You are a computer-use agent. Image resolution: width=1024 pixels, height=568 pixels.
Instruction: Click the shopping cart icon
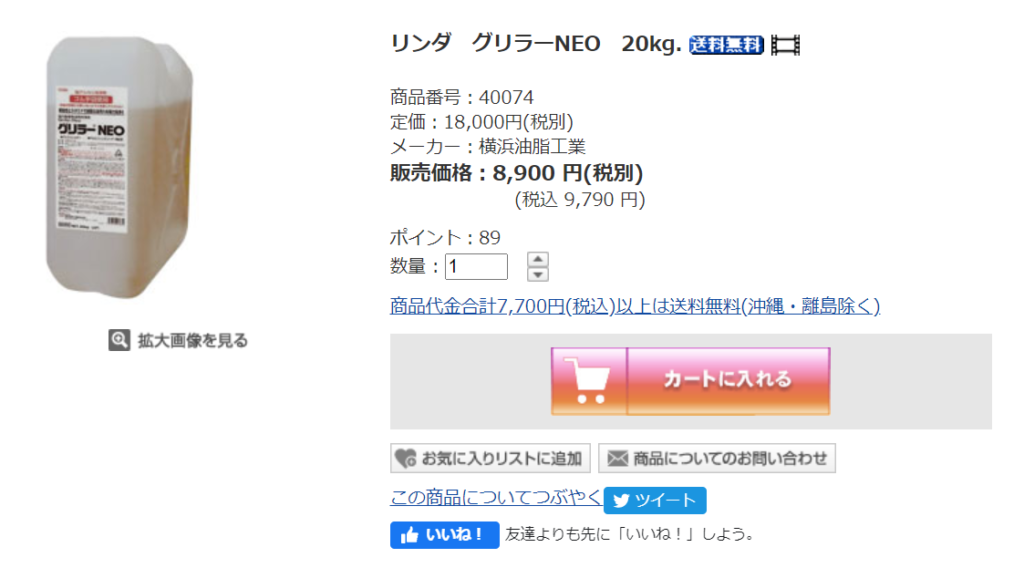589,381
